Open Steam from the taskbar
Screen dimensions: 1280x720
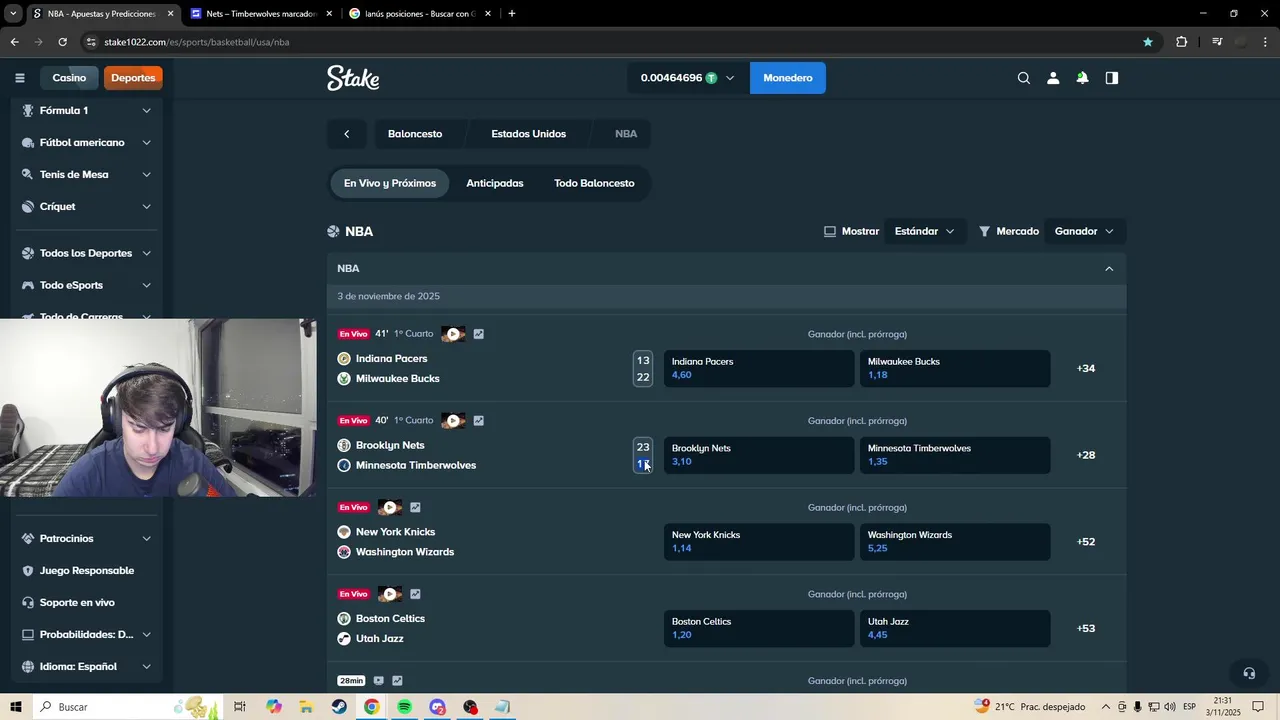tap(339, 707)
